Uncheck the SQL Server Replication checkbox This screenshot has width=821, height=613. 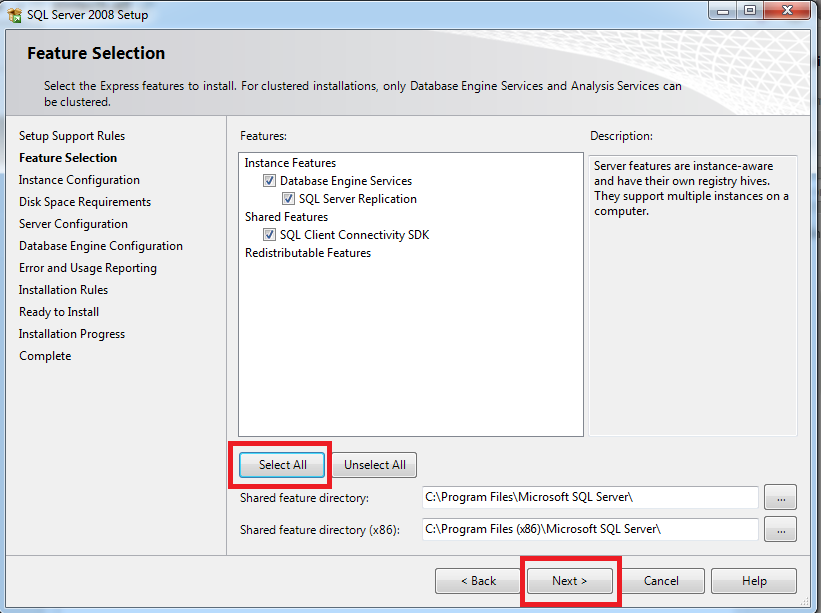(288, 199)
